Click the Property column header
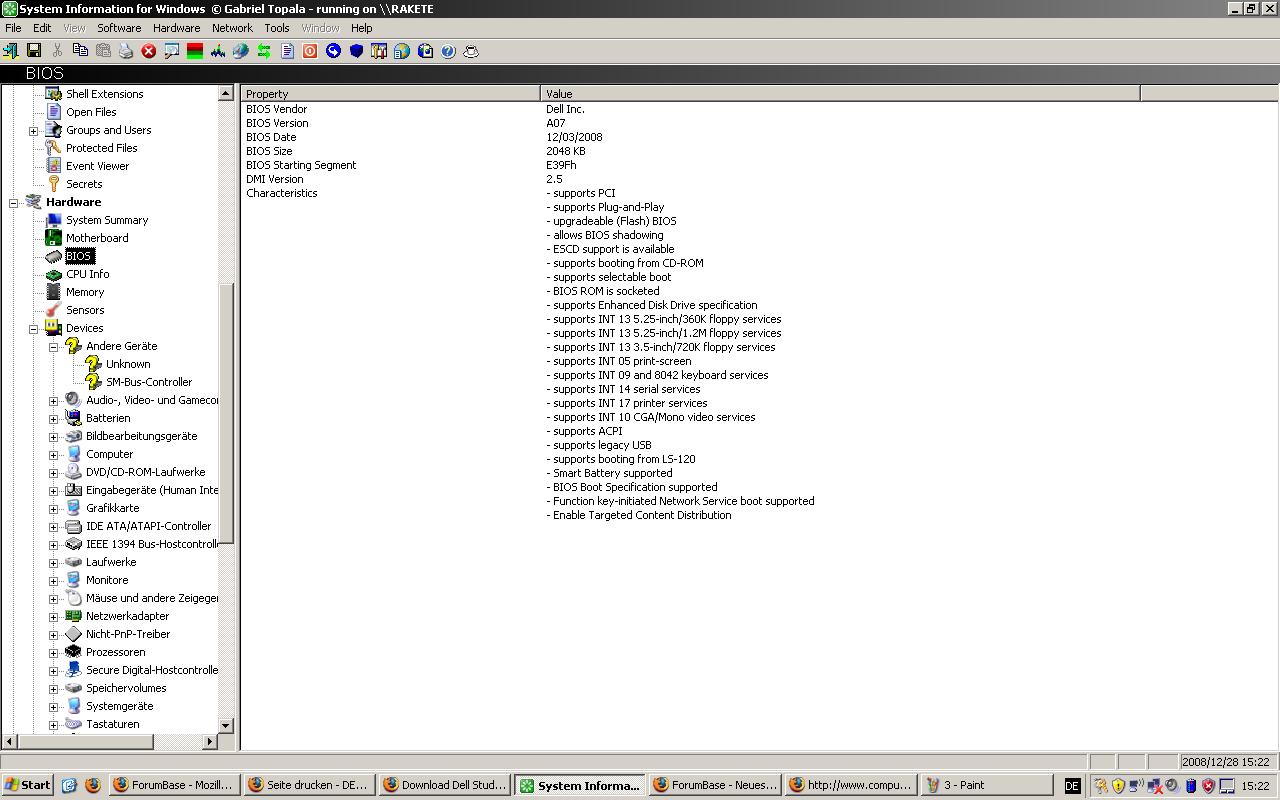1280x800 pixels. (390, 94)
